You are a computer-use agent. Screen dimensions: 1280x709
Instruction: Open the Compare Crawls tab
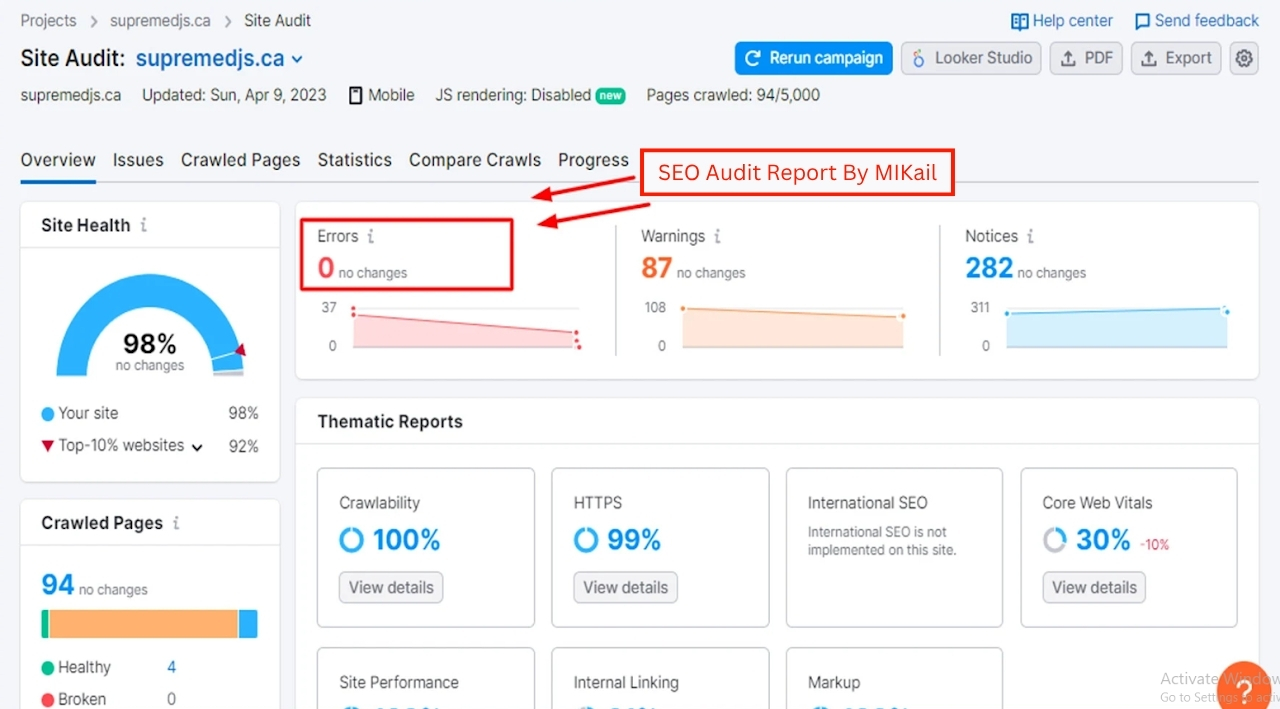click(x=474, y=160)
